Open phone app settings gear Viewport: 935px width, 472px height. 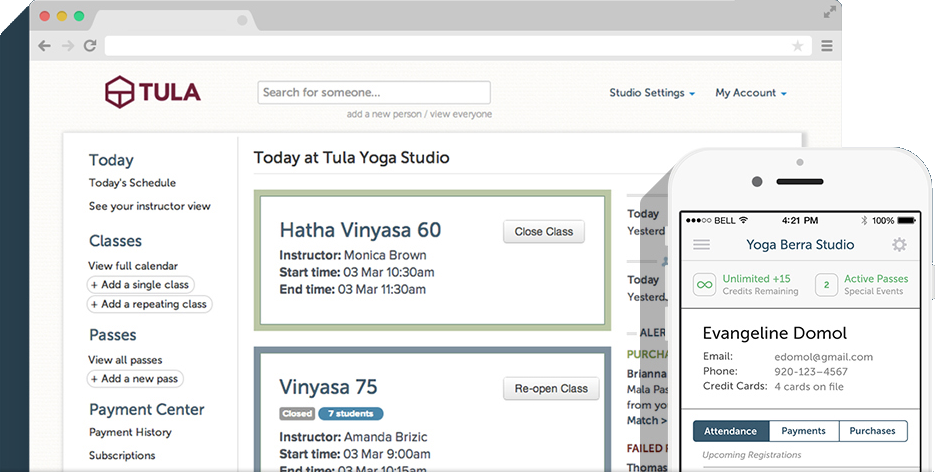(x=899, y=244)
